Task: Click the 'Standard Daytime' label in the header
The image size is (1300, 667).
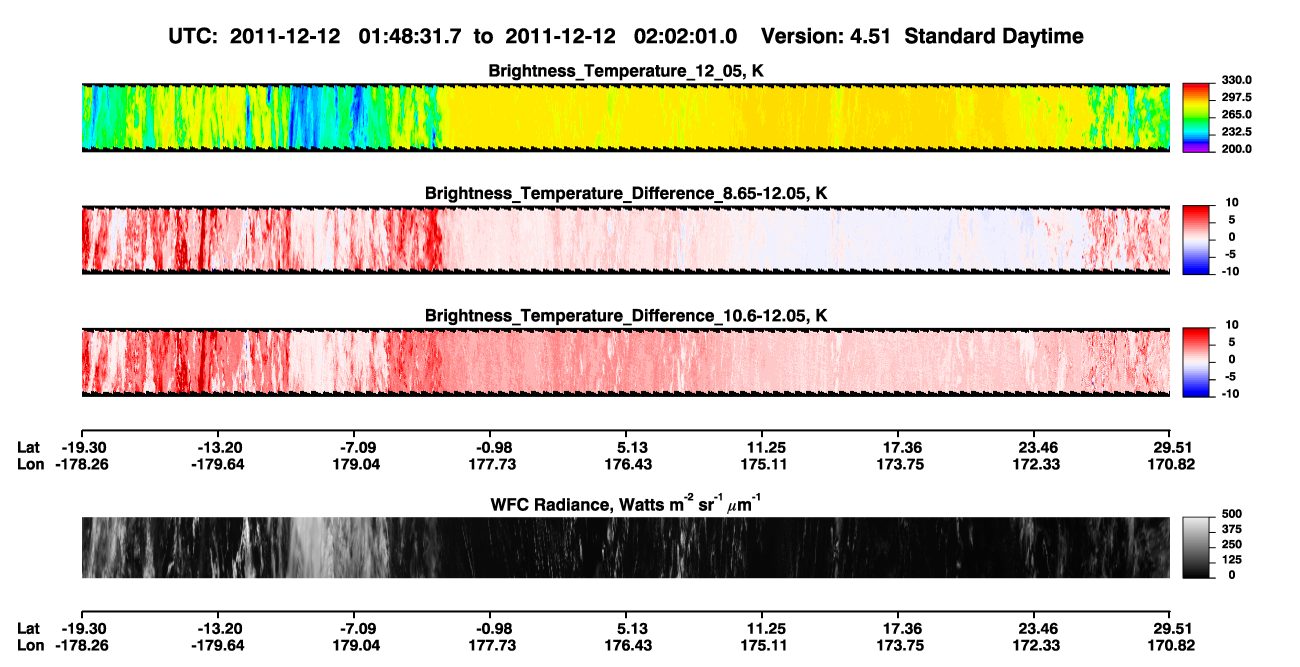Action: click(x=993, y=36)
